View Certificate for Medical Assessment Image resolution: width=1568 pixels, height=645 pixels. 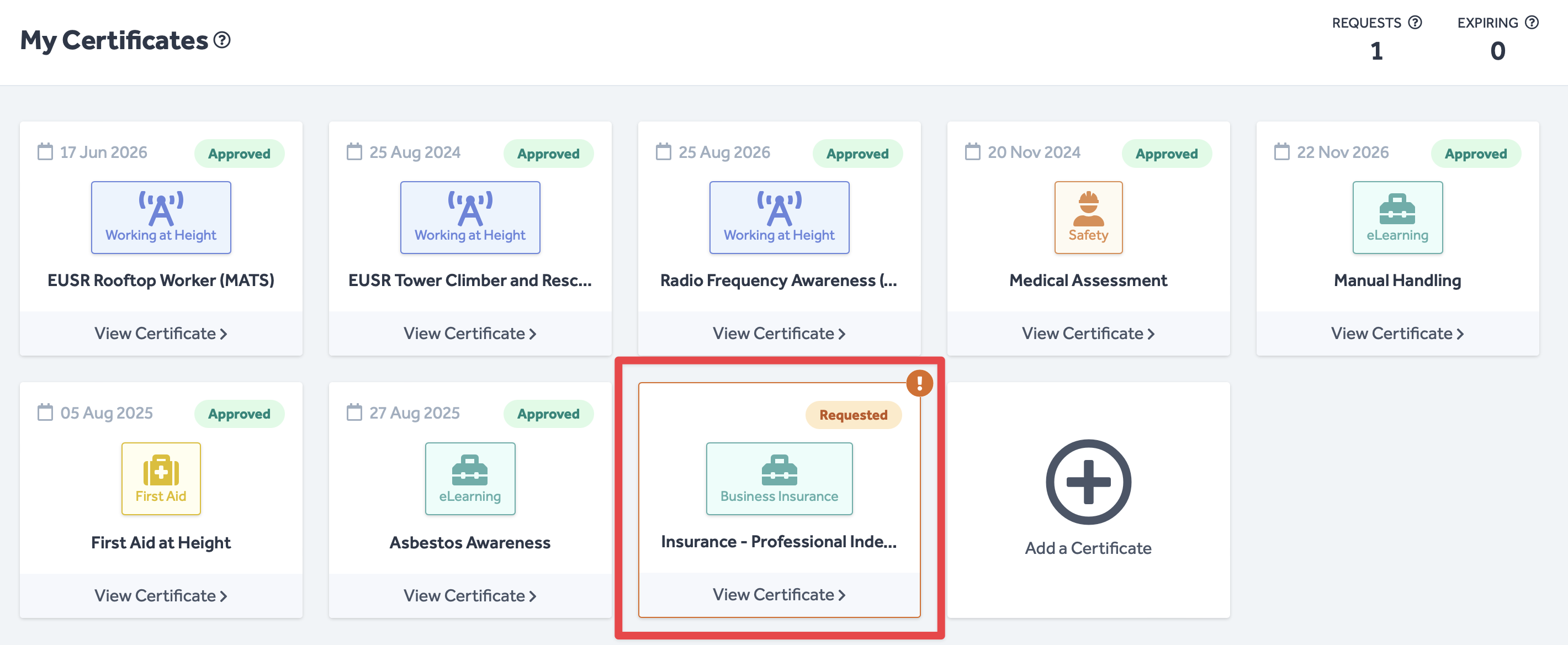click(x=1088, y=333)
